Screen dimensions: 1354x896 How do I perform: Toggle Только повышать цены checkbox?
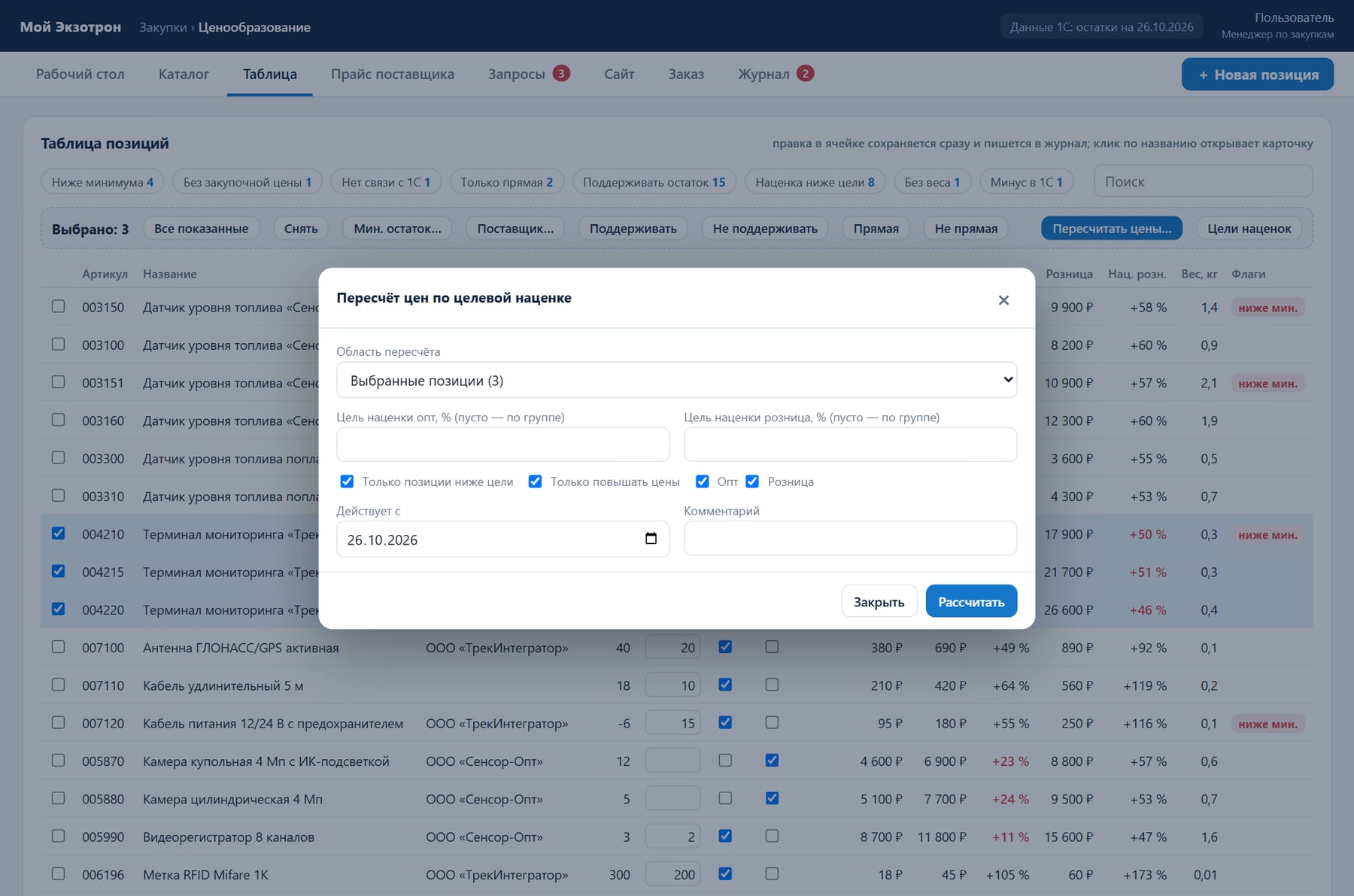click(x=535, y=481)
